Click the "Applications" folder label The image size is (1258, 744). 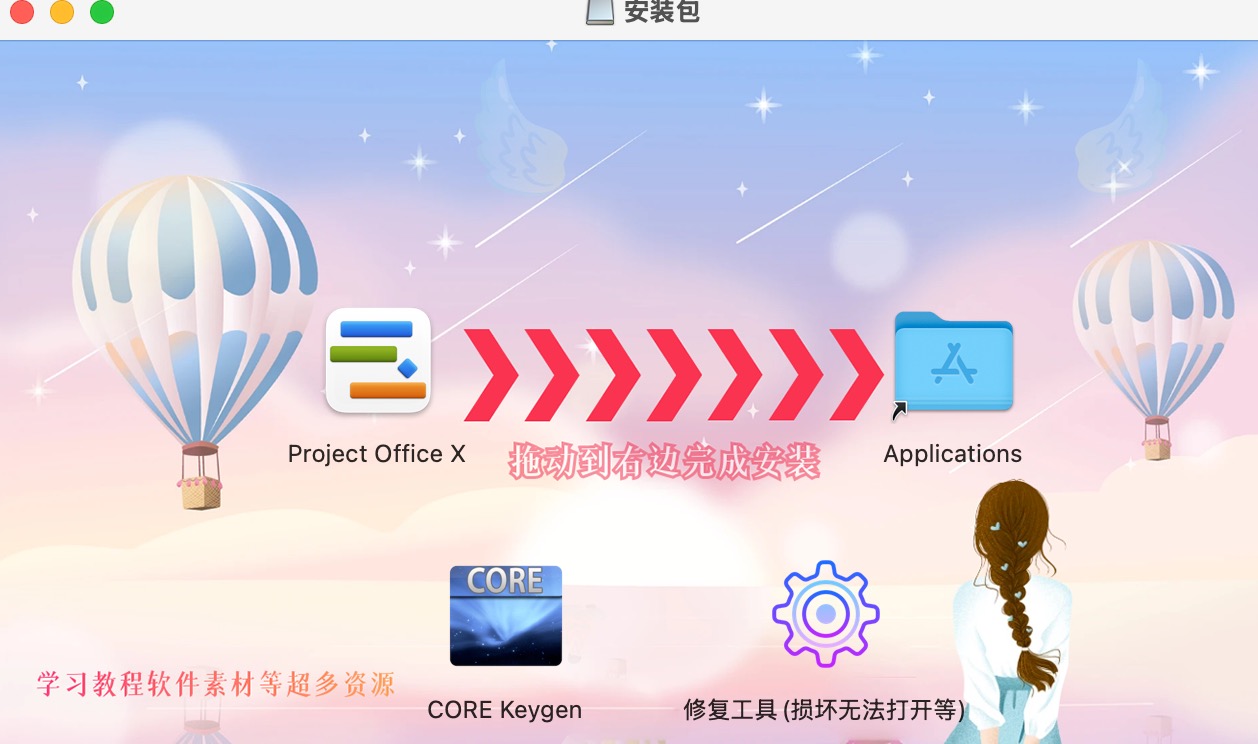[x=953, y=454]
